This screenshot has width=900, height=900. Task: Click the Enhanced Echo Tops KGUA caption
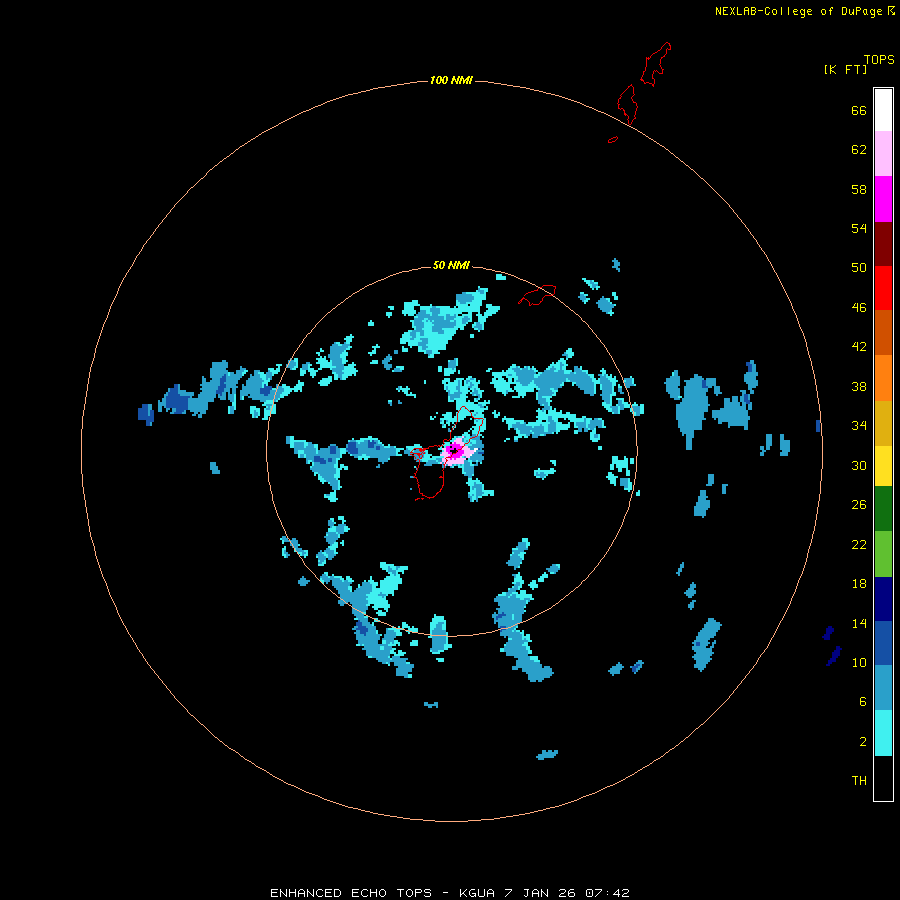pos(449,893)
